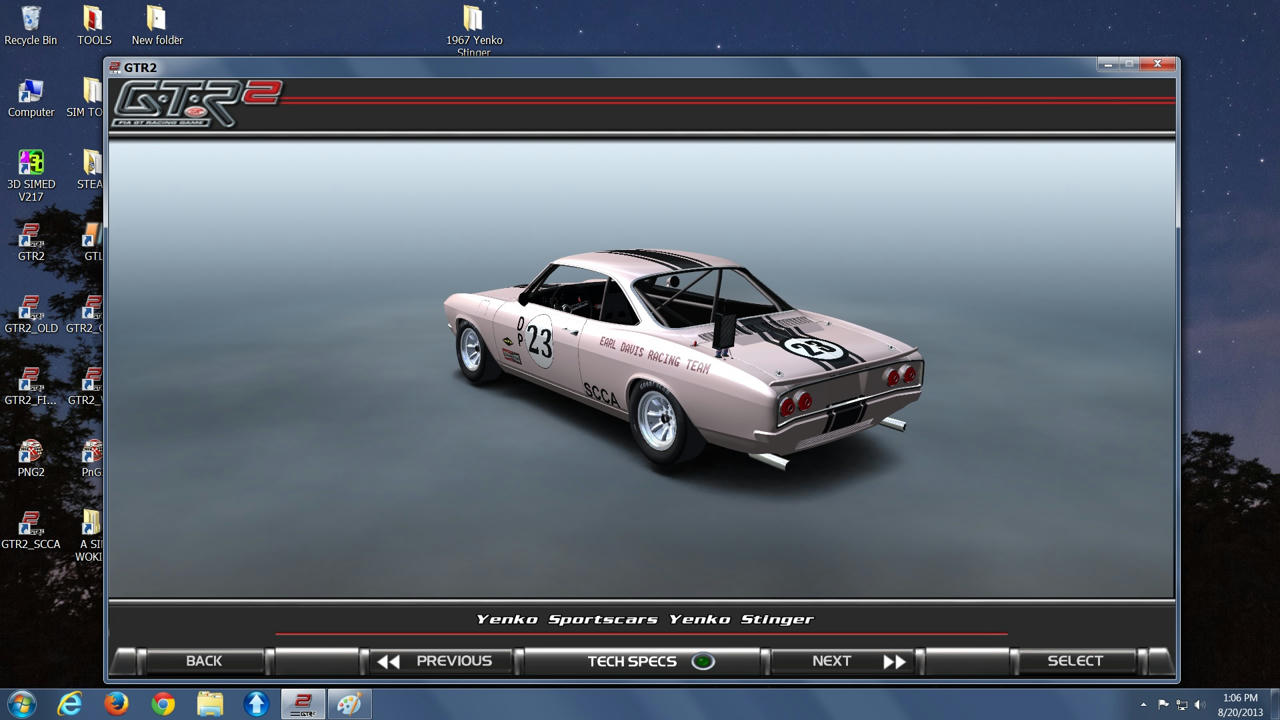Open the TOOLS folder on desktop
Screen dimensions: 1280x720
(94, 26)
